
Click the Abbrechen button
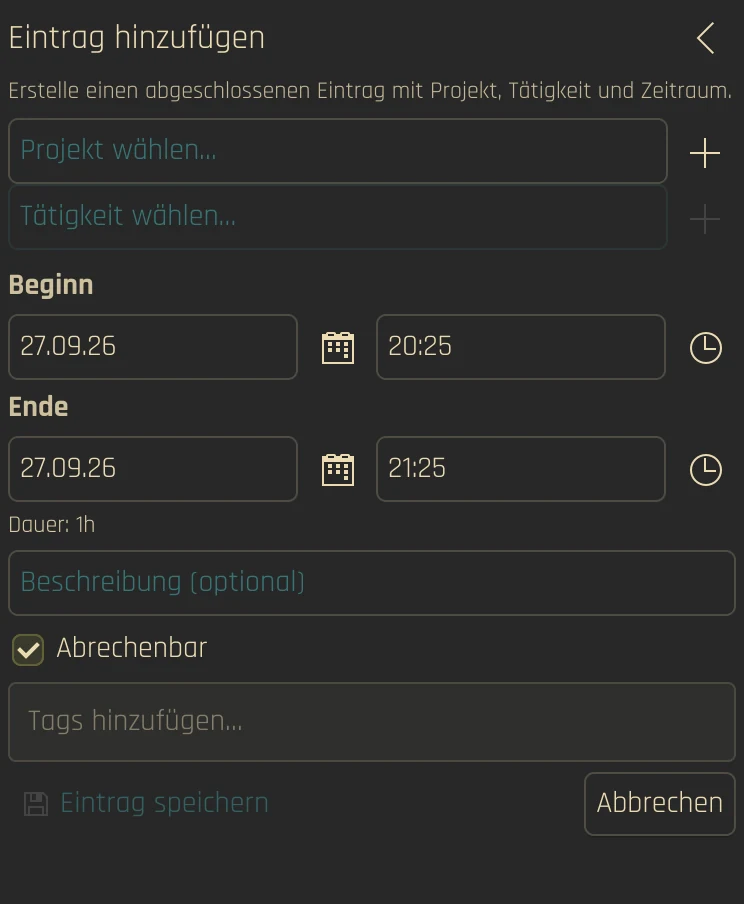pyautogui.click(x=660, y=804)
